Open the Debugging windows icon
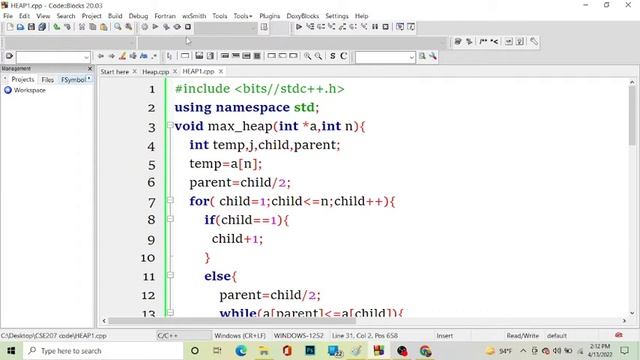 (x=400, y=27)
